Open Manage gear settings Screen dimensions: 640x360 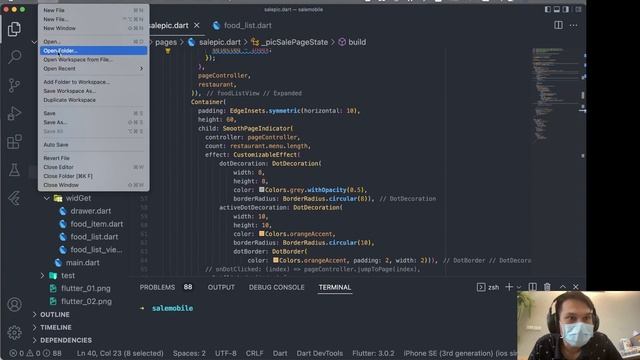pyautogui.click(x=14, y=333)
